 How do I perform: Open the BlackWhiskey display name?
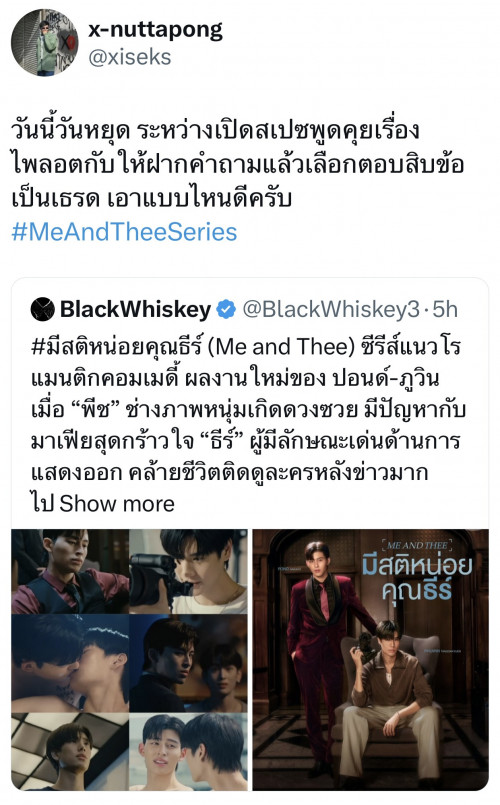click(136, 310)
